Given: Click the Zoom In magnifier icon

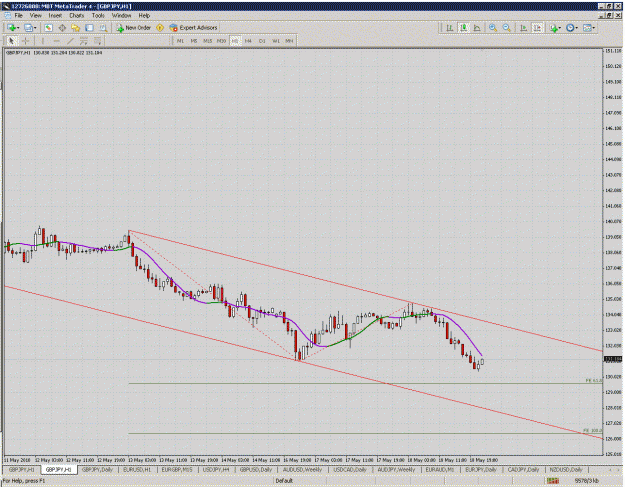Looking at the screenshot, I should click(493, 27).
